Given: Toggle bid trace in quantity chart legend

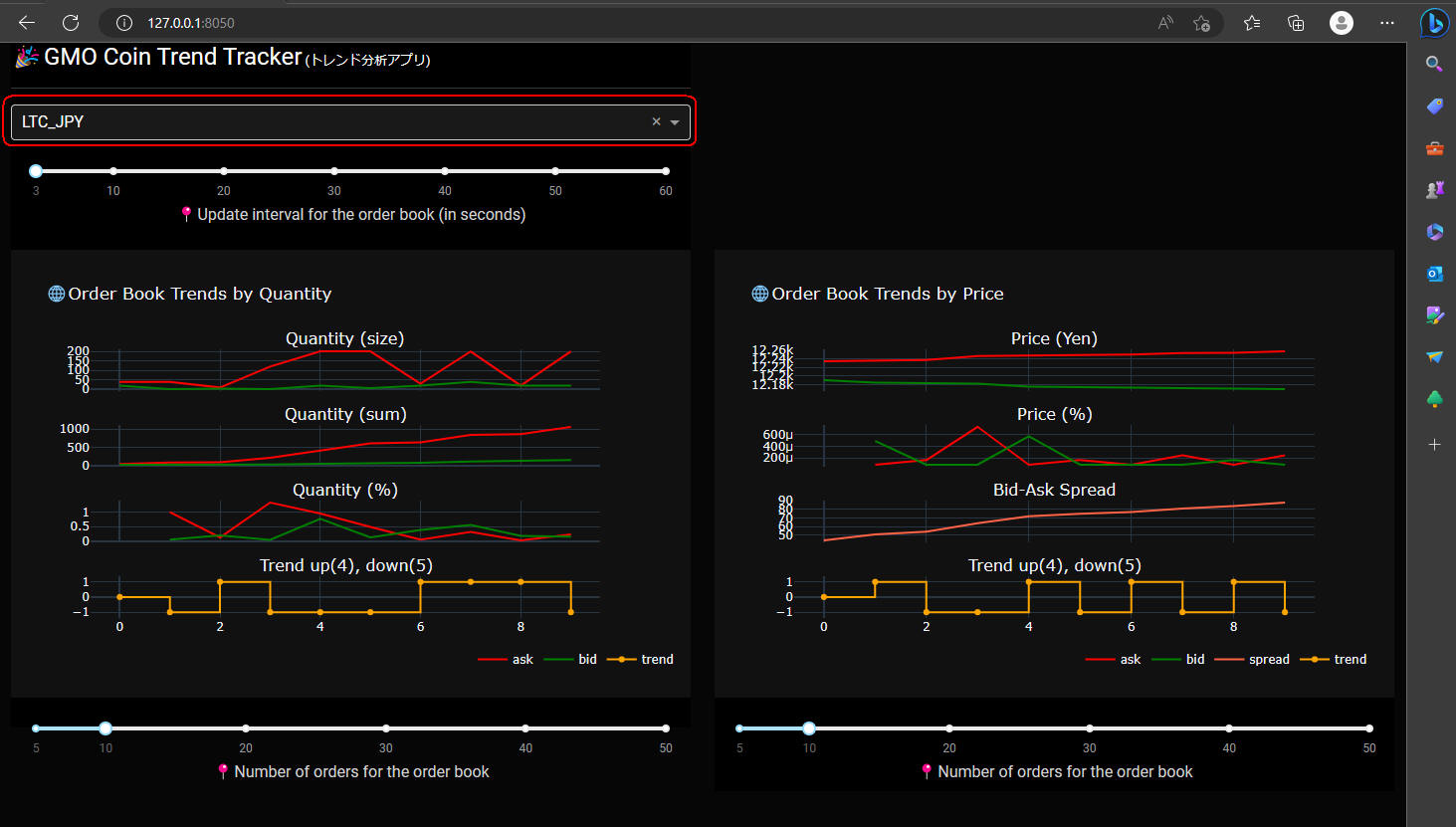Looking at the screenshot, I should click(x=570, y=659).
